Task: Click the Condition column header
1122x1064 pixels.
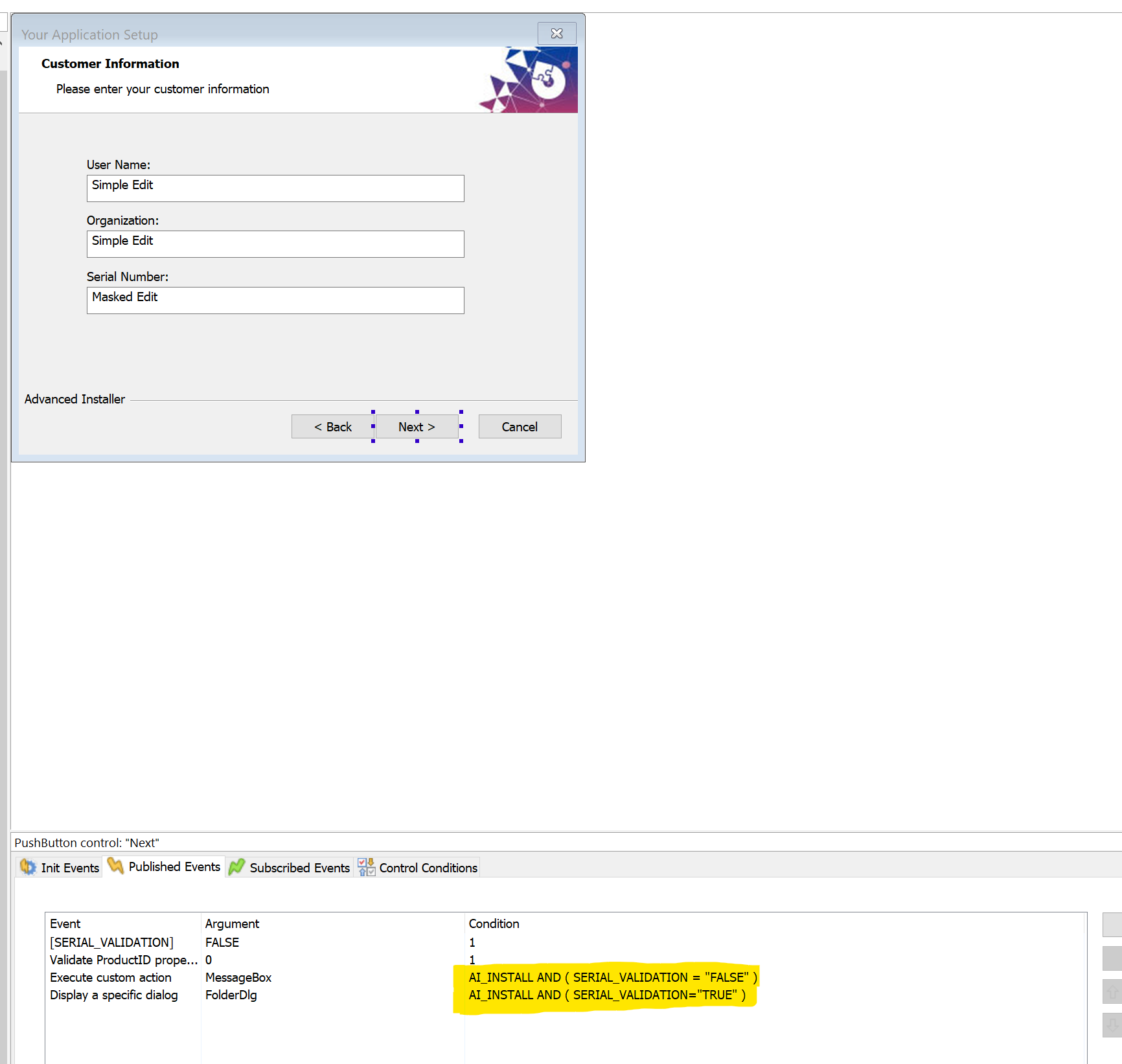Action: tap(775, 924)
